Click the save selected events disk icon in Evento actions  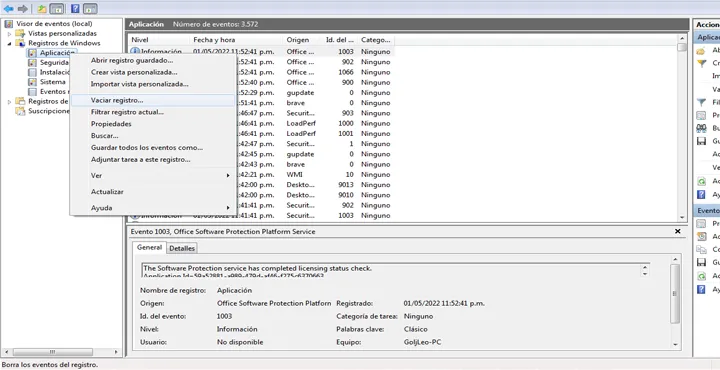click(x=701, y=263)
